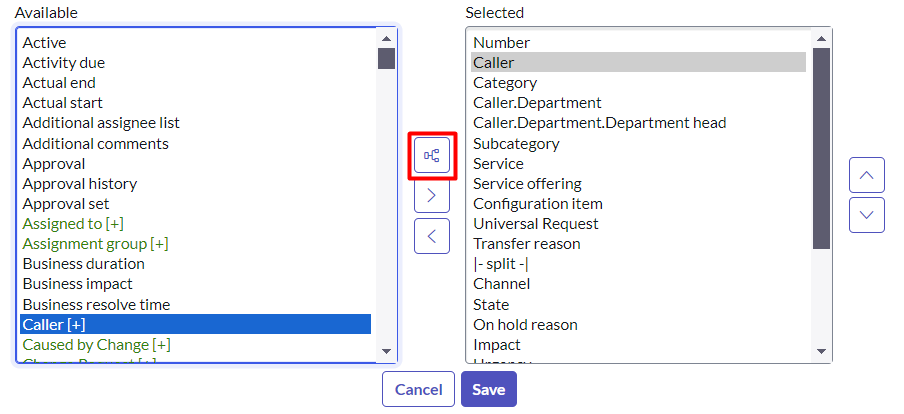
Task: Click the remove left-arrow button
Action: point(432,237)
